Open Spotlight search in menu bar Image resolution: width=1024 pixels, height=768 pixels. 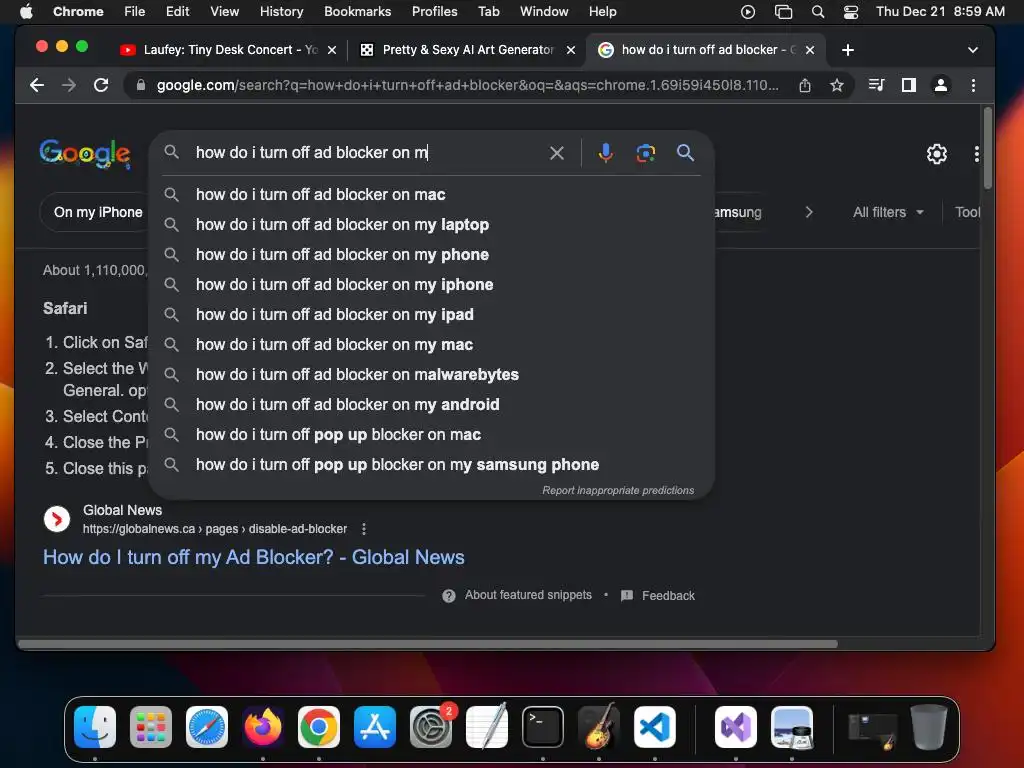818,12
